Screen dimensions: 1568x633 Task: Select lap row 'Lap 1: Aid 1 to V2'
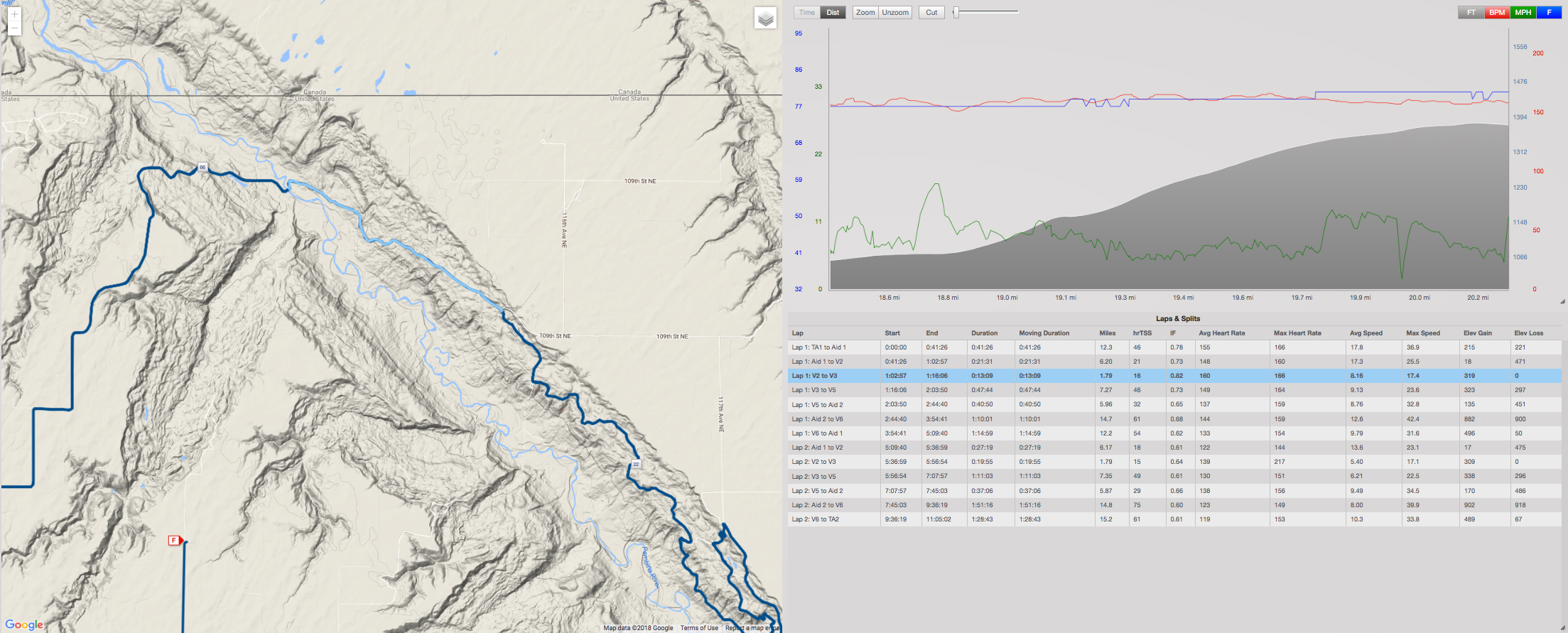tap(1174, 362)
